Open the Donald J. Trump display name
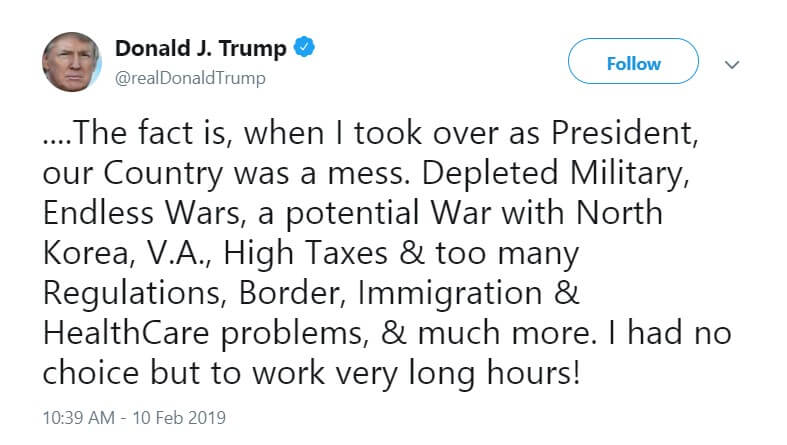The width and height of the screenshot is (787, 445). click(201, 48)
